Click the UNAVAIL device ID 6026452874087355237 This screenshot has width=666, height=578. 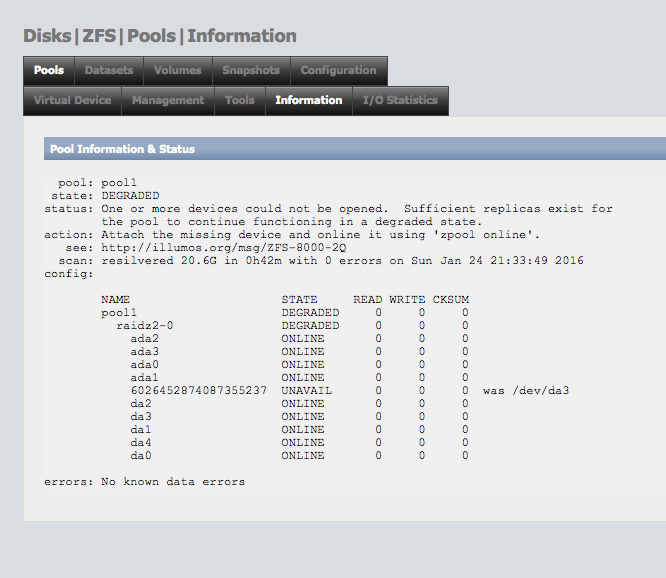click(x=199, y=390)
